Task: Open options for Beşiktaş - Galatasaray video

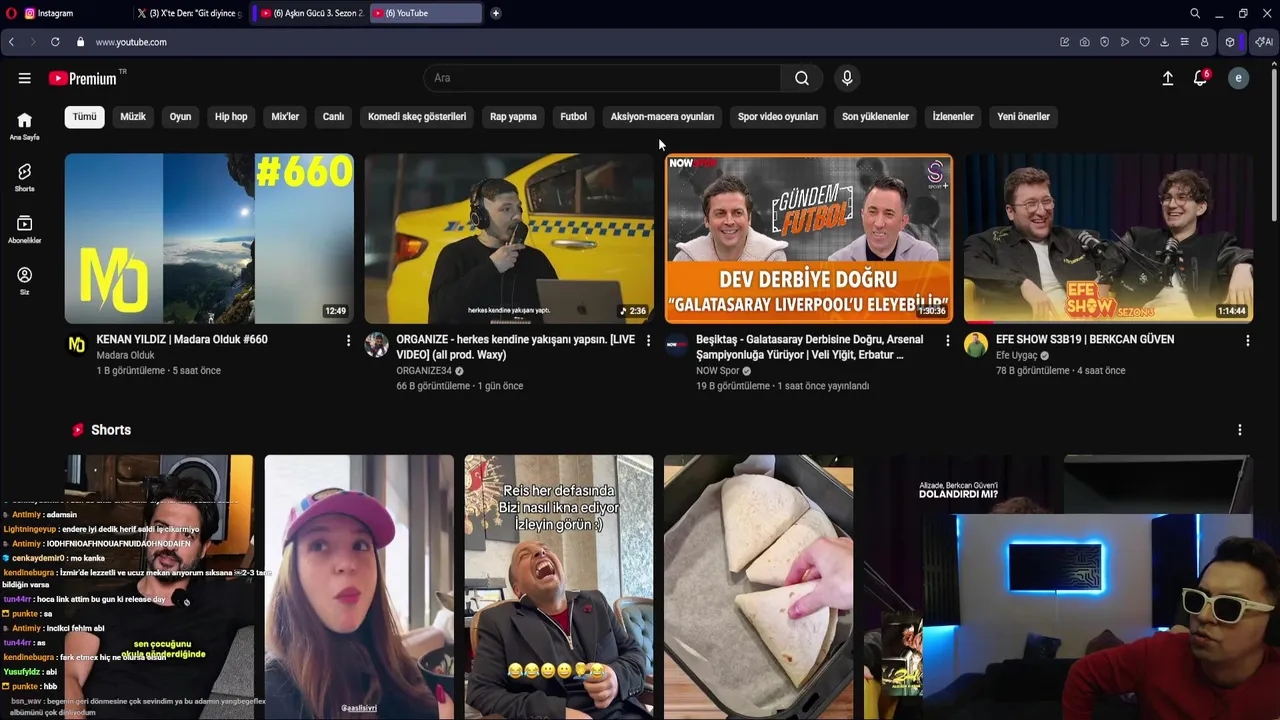Action: pos(948,341)
